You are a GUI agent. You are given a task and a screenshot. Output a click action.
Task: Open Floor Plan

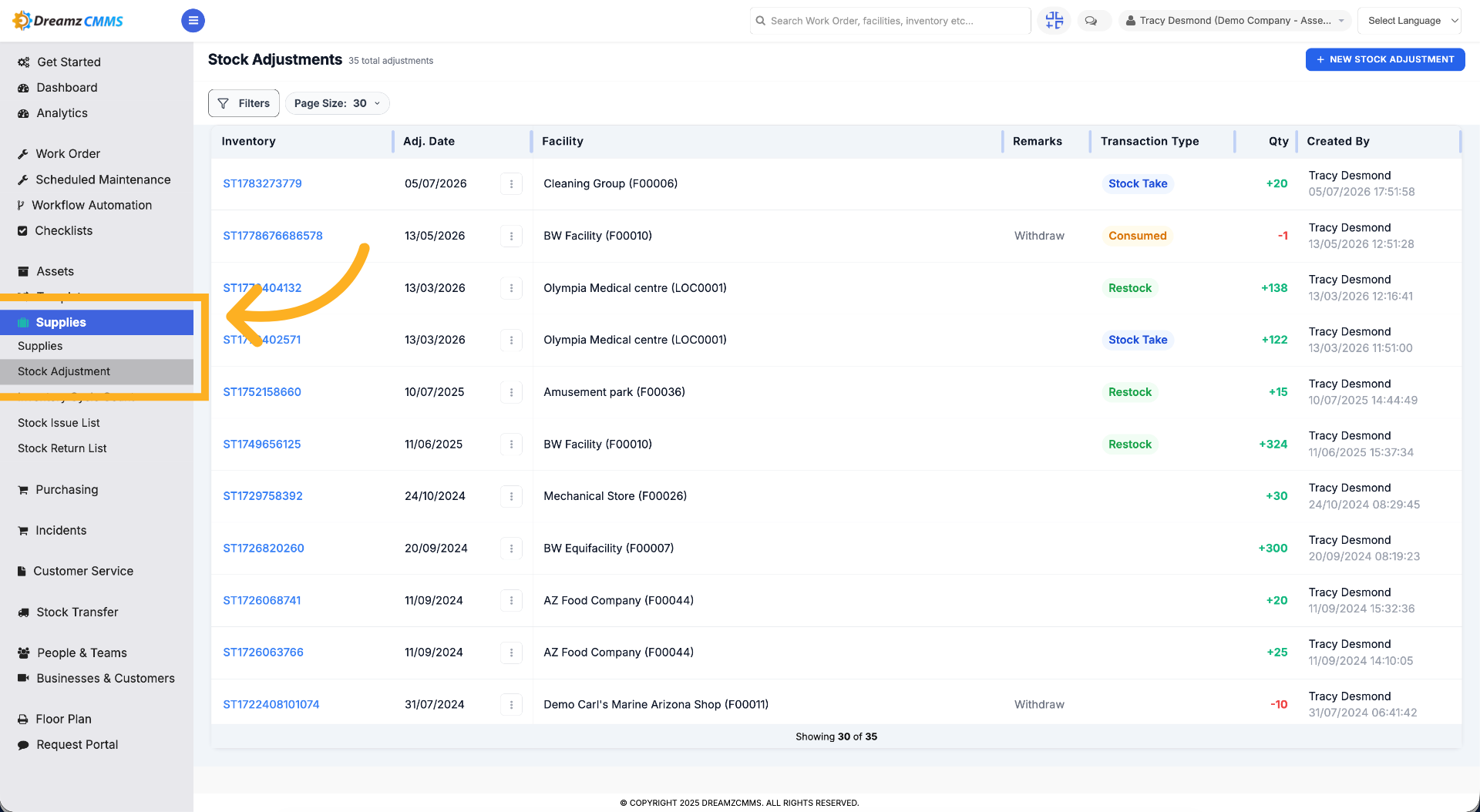[63, 719]
